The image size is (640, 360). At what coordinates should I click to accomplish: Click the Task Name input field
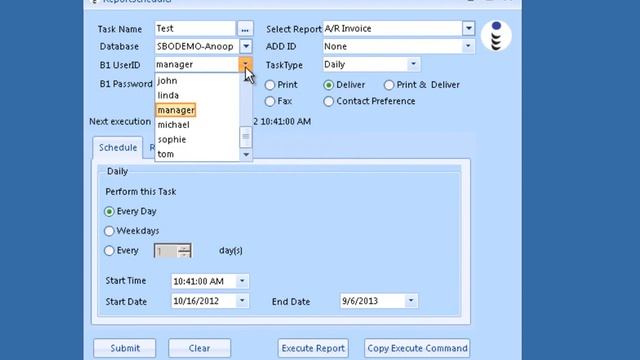pyautogui.click(x=195, y=29)
